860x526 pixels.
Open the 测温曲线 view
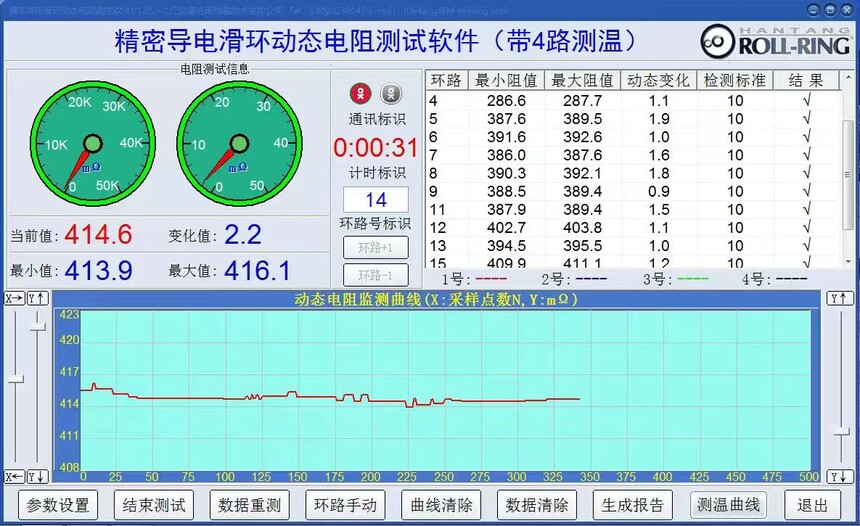coord(728,505)
